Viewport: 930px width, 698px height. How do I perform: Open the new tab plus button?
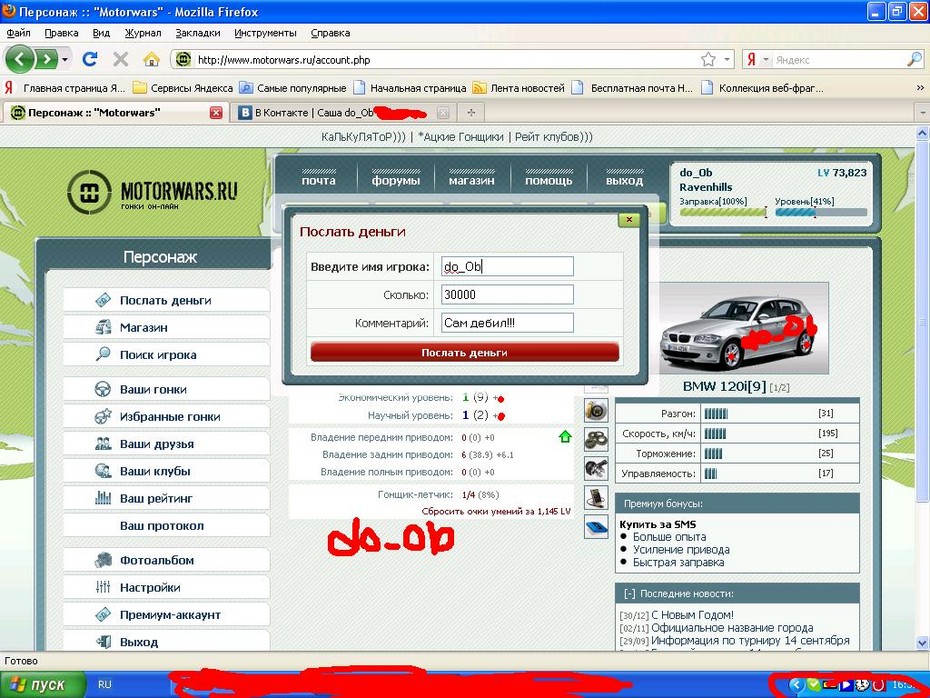point(472,112)
